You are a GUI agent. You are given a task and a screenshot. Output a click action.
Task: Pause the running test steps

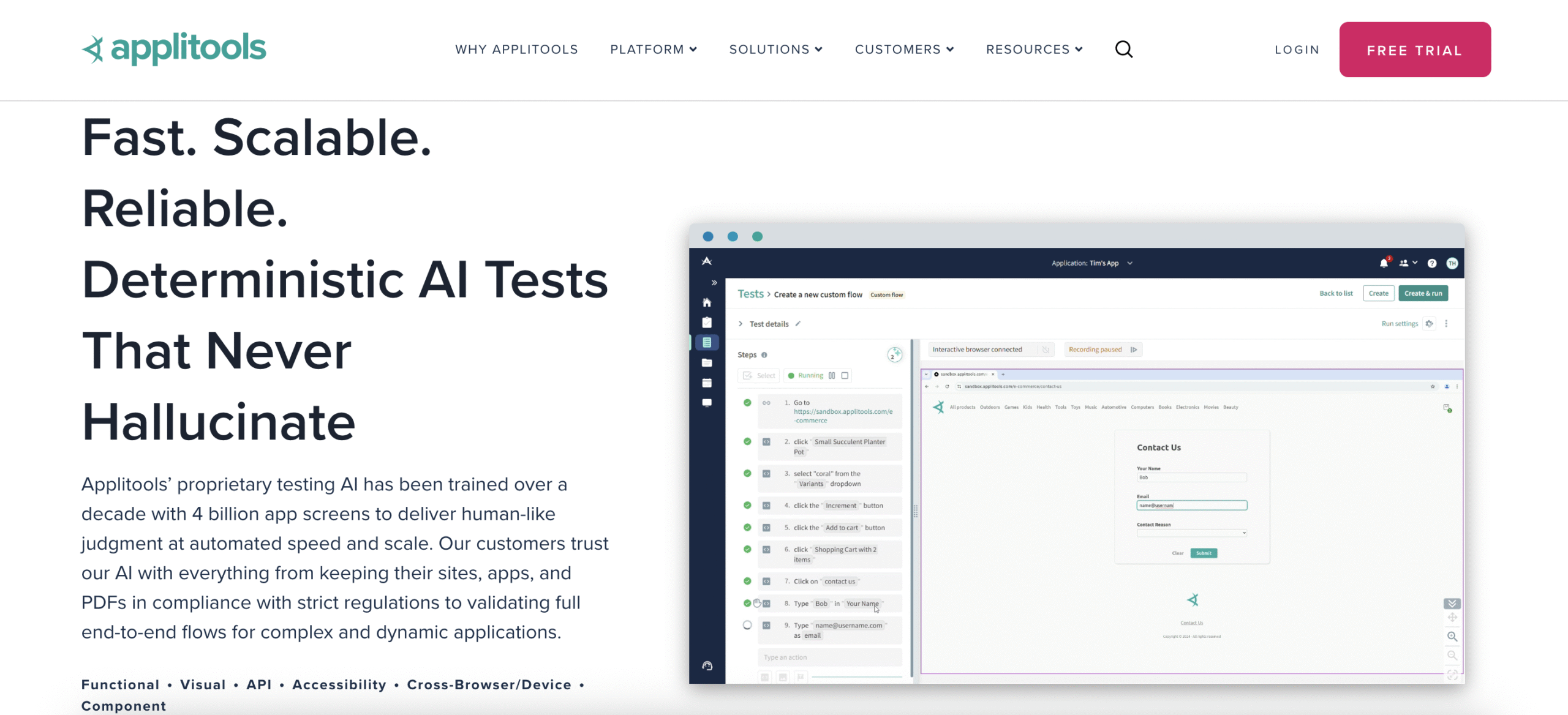(x=832, y=376)
